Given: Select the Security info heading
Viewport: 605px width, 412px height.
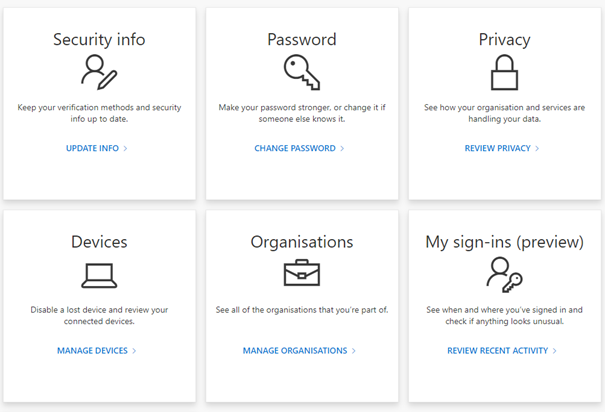Looking at the screenshot, I should [99, 40].
